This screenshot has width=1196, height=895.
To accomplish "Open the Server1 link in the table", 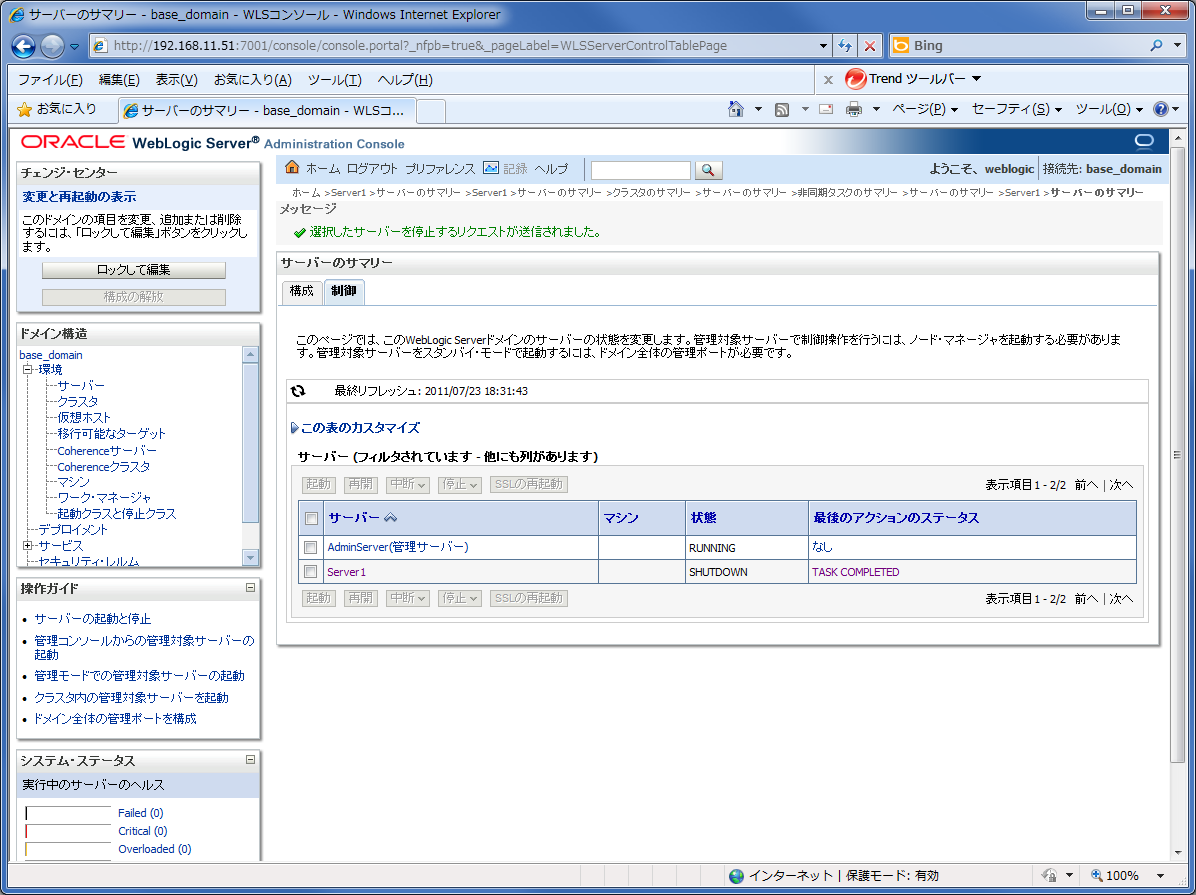I will point(346,572).
